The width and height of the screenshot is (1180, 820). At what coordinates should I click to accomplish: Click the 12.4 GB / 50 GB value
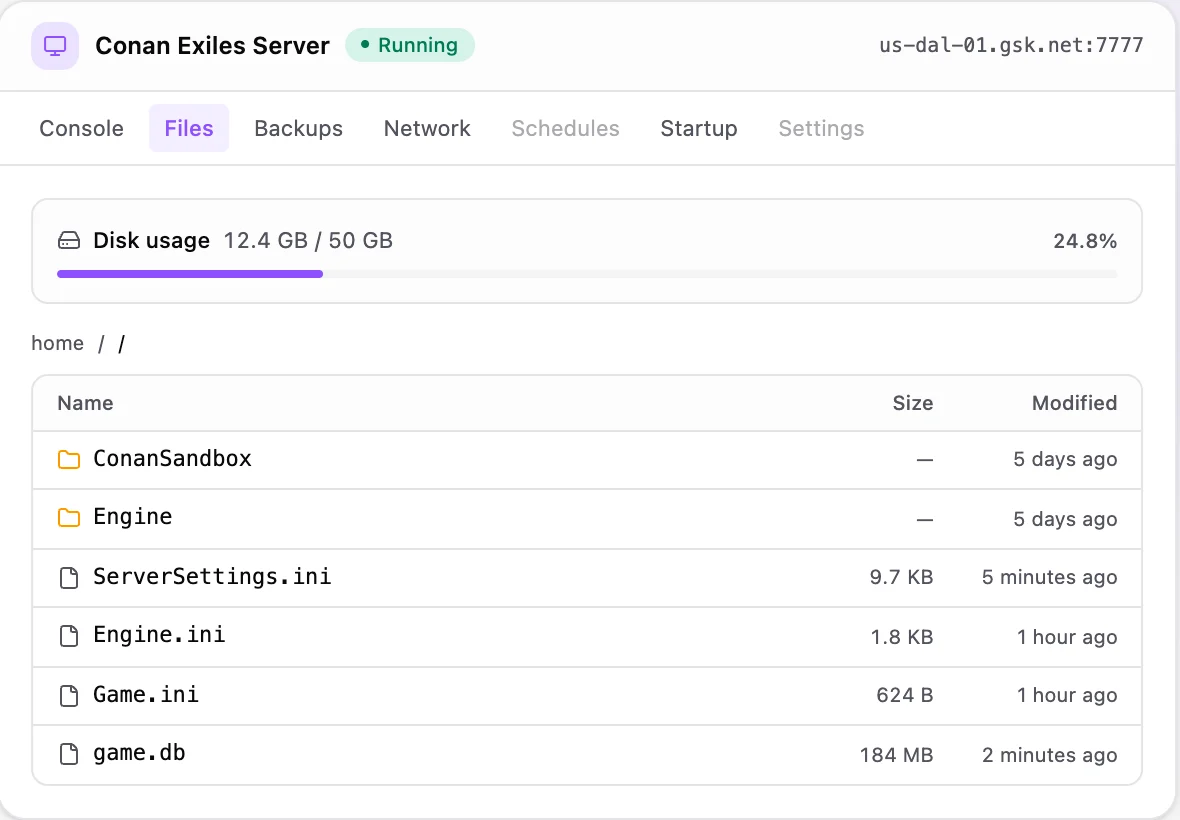(x=309, y=241)
